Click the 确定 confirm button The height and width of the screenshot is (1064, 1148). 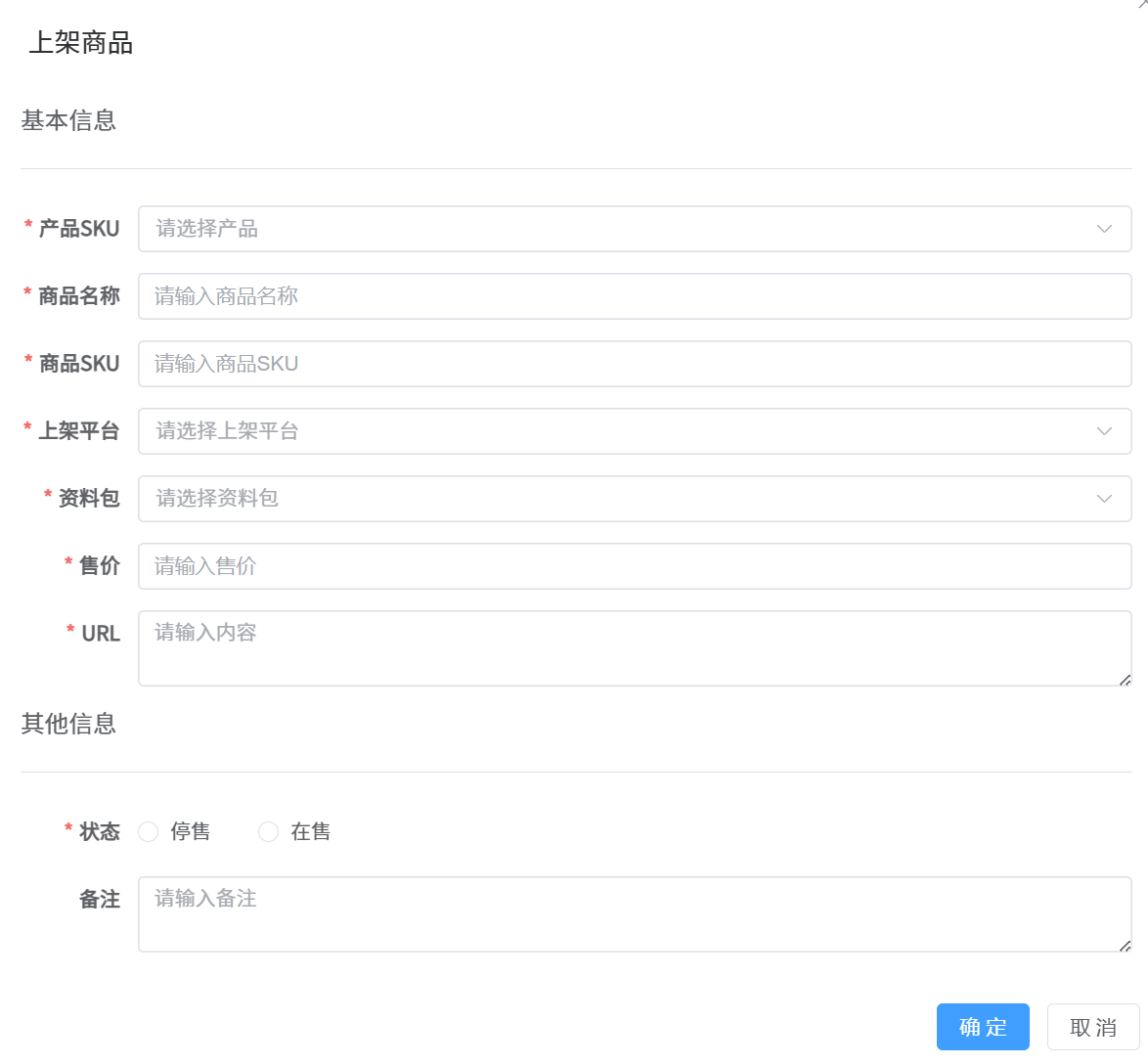pos(983,1027)
